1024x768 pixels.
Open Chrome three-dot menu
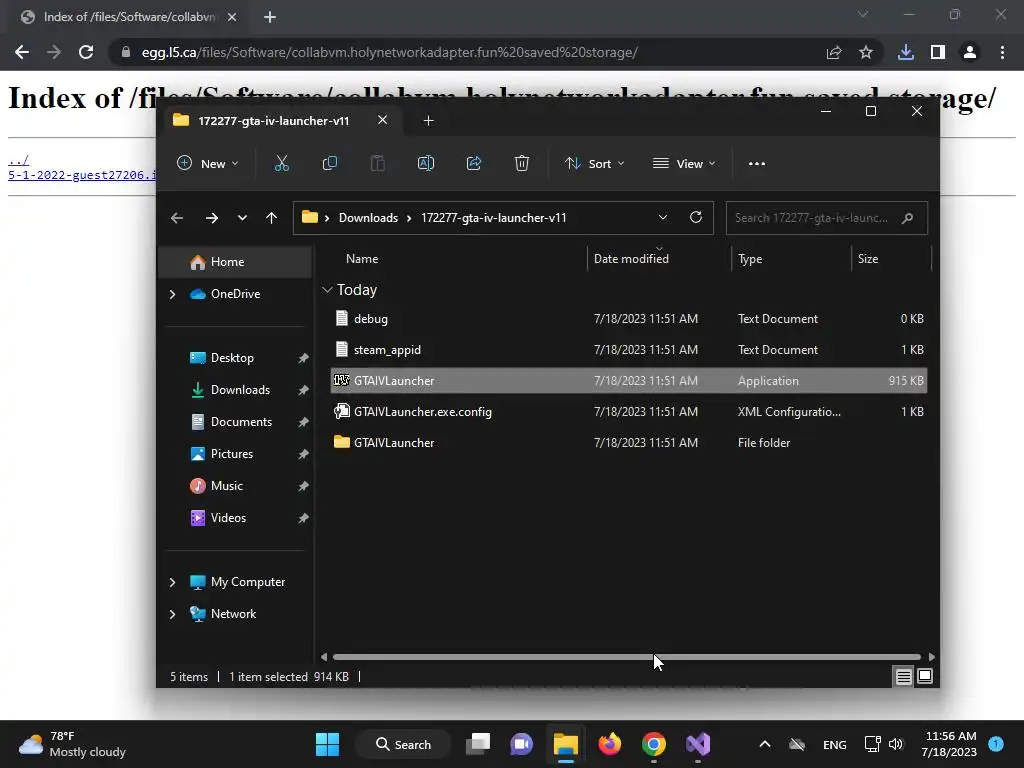pyautogui.click(x=1002, y=52)
